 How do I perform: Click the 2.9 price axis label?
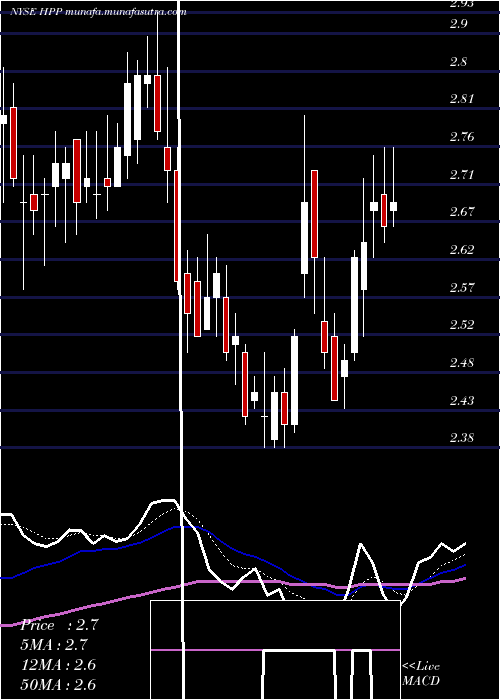coord(458,24)
